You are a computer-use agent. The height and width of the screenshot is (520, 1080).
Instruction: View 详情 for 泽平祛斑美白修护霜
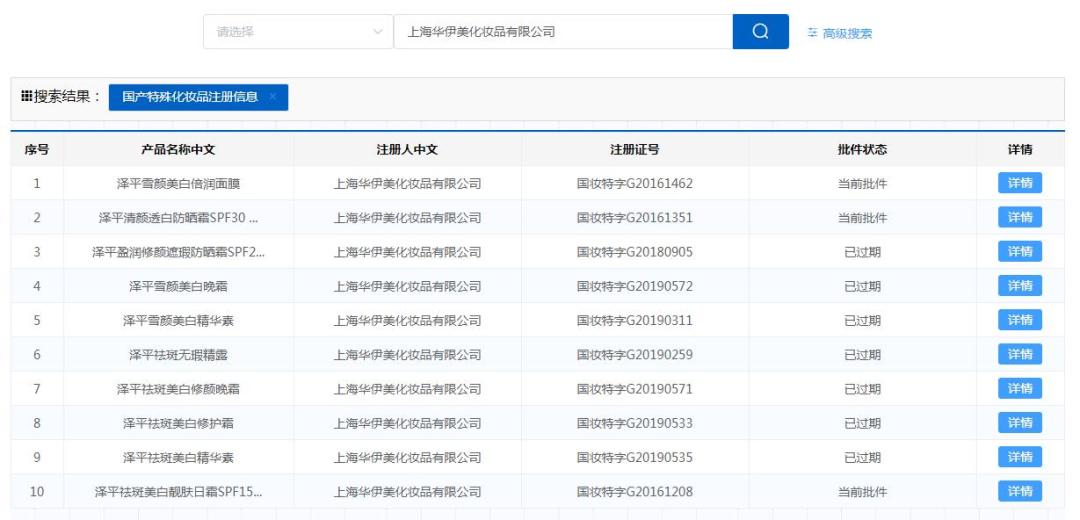[1020, 423]
